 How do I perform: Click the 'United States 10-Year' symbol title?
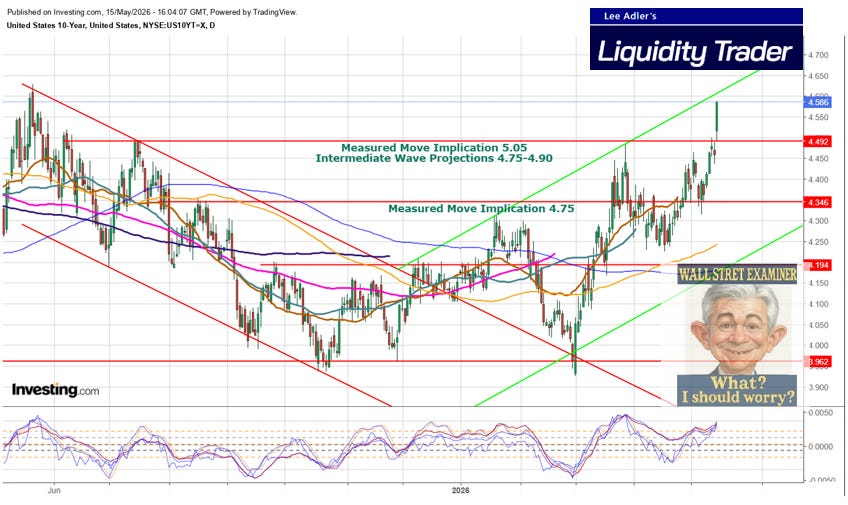[110, 25]
